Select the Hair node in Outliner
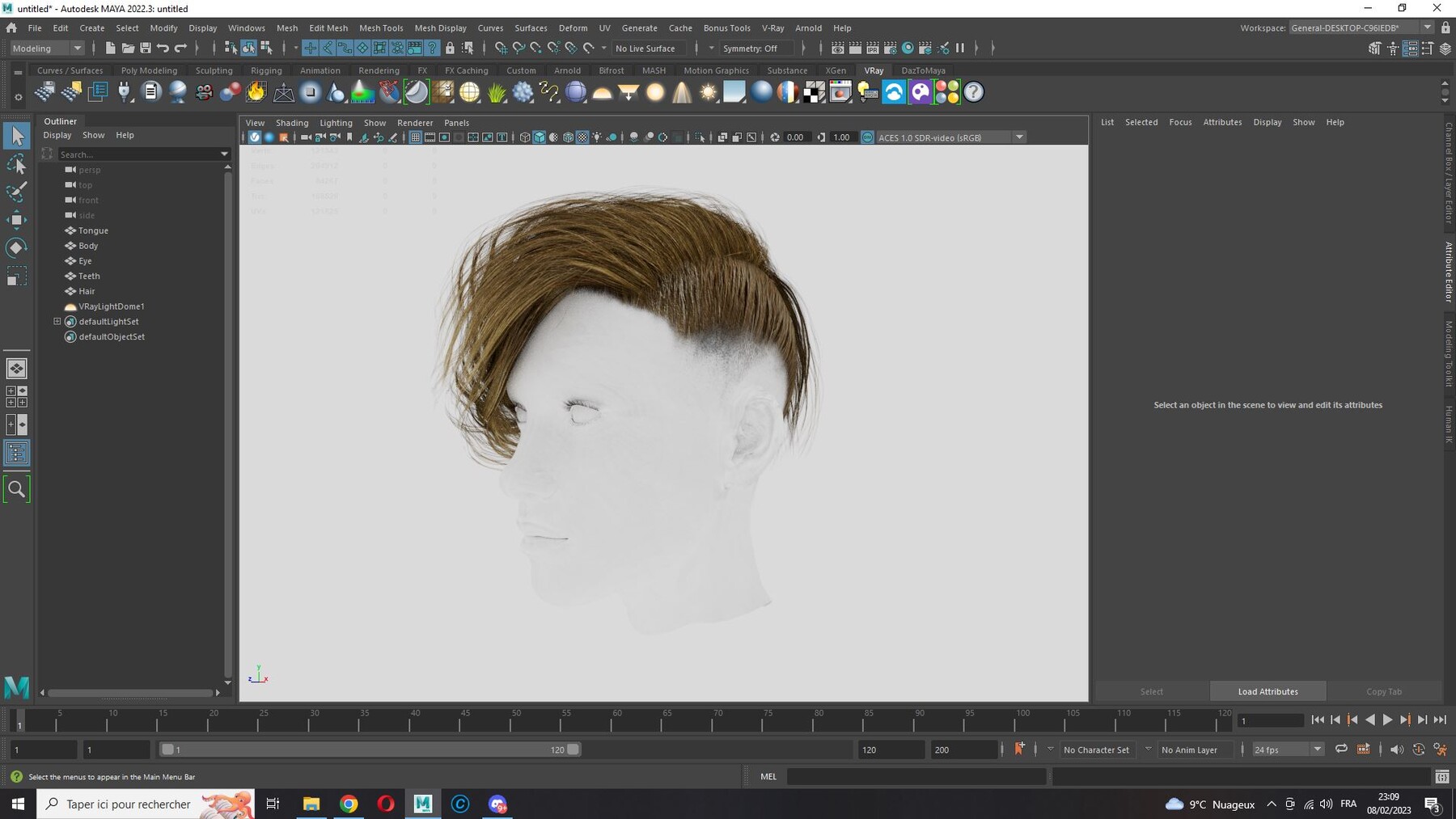 point(87,291)
